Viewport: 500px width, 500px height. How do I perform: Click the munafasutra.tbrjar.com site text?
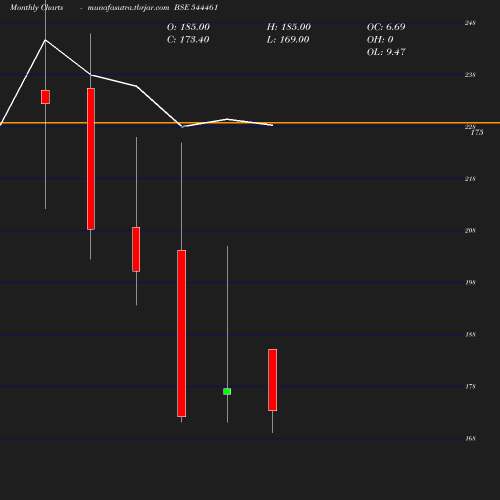[128, 7]
